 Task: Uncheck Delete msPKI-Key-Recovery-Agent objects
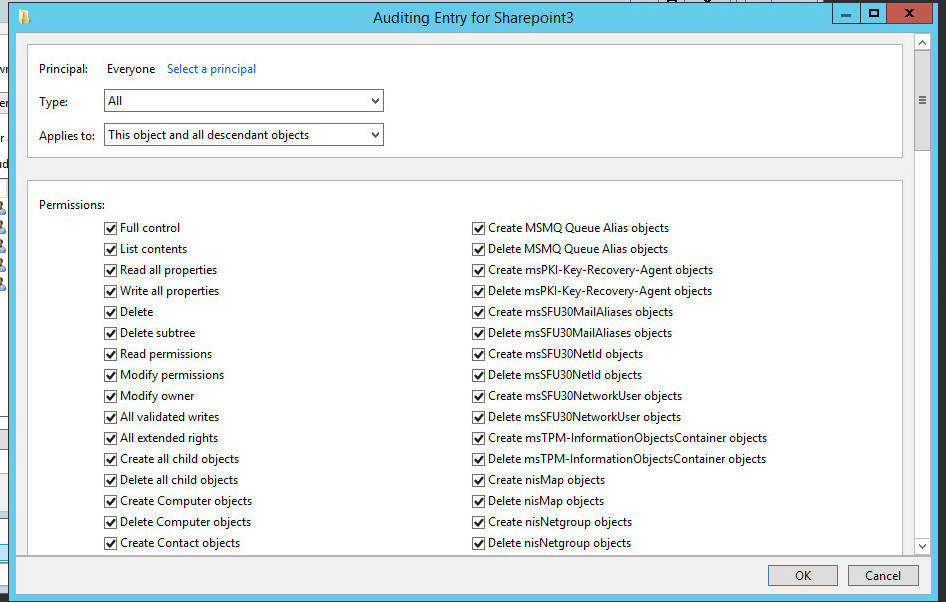point(479,291)
